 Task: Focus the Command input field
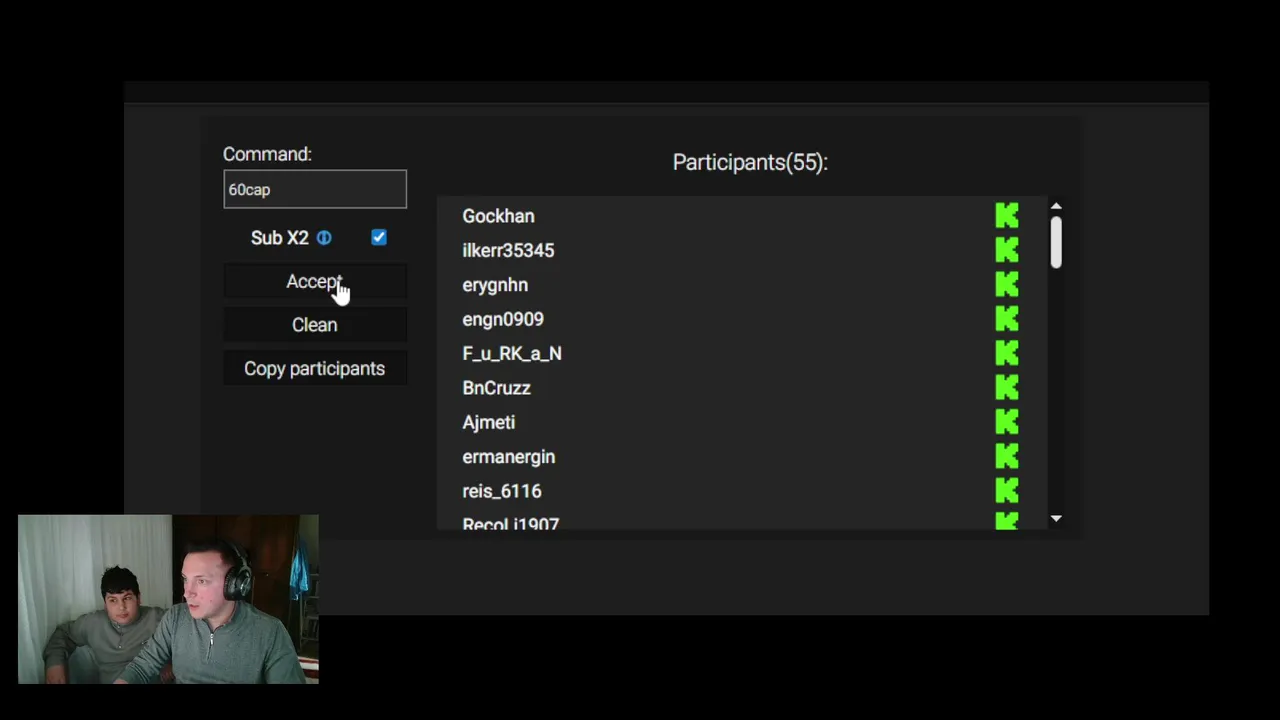(314, 190)
